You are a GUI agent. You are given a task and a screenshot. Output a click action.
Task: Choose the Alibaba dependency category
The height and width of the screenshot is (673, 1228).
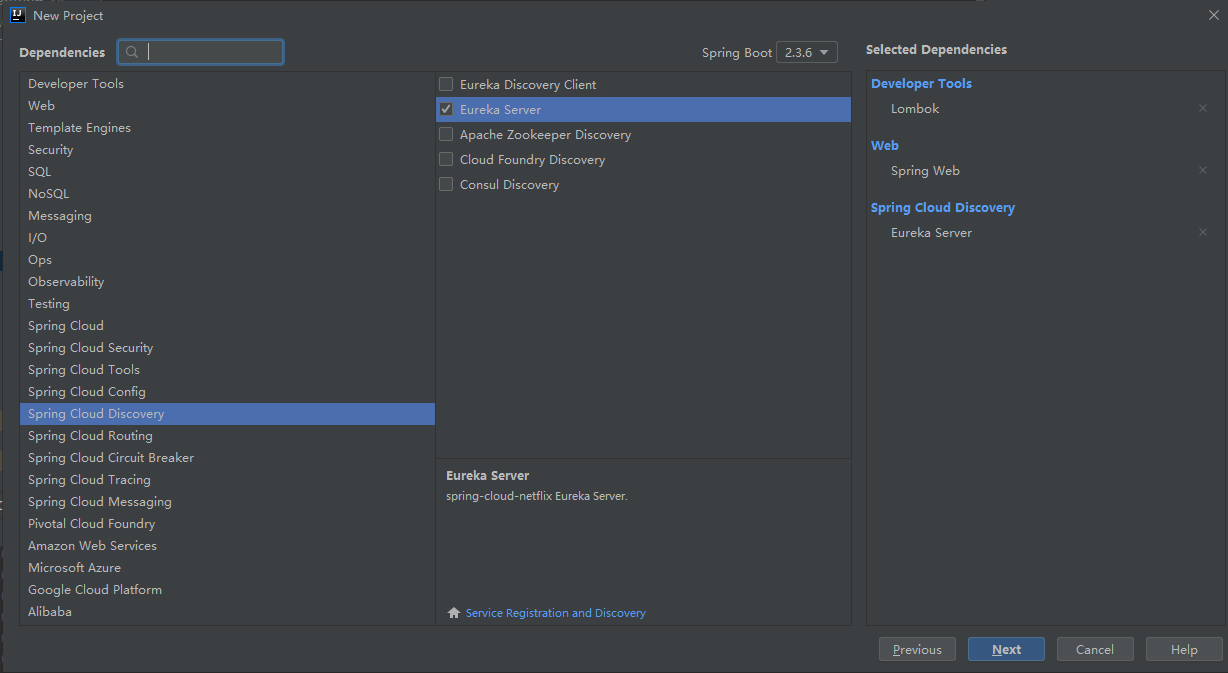50,612
